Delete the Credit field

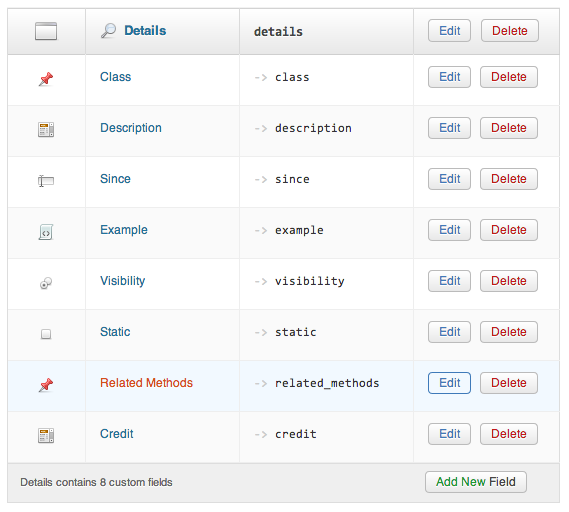coord(509,434)
